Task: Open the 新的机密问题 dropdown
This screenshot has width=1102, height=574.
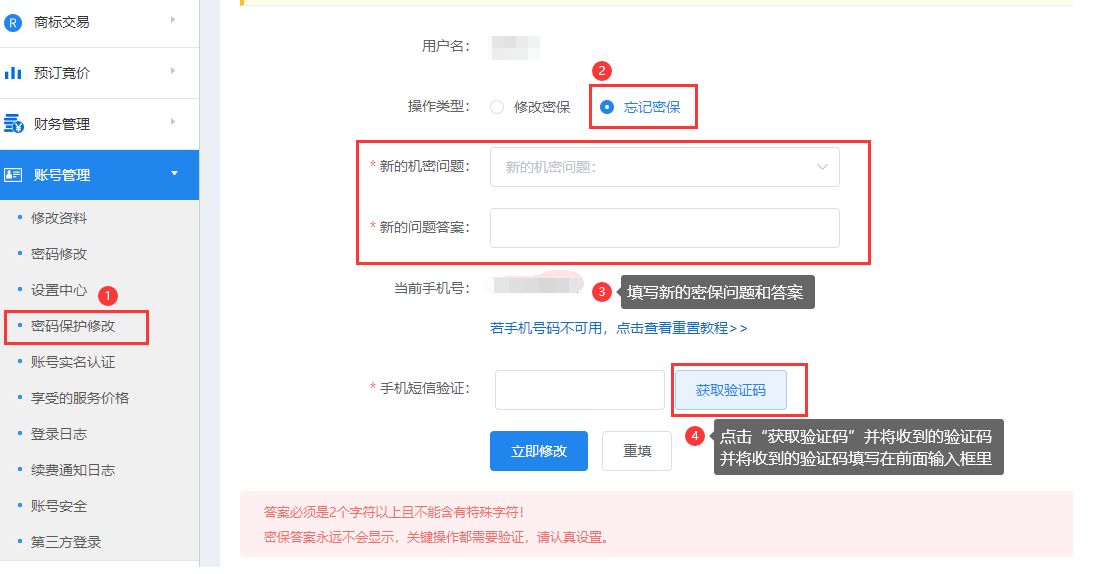Action: click(664, 167)
